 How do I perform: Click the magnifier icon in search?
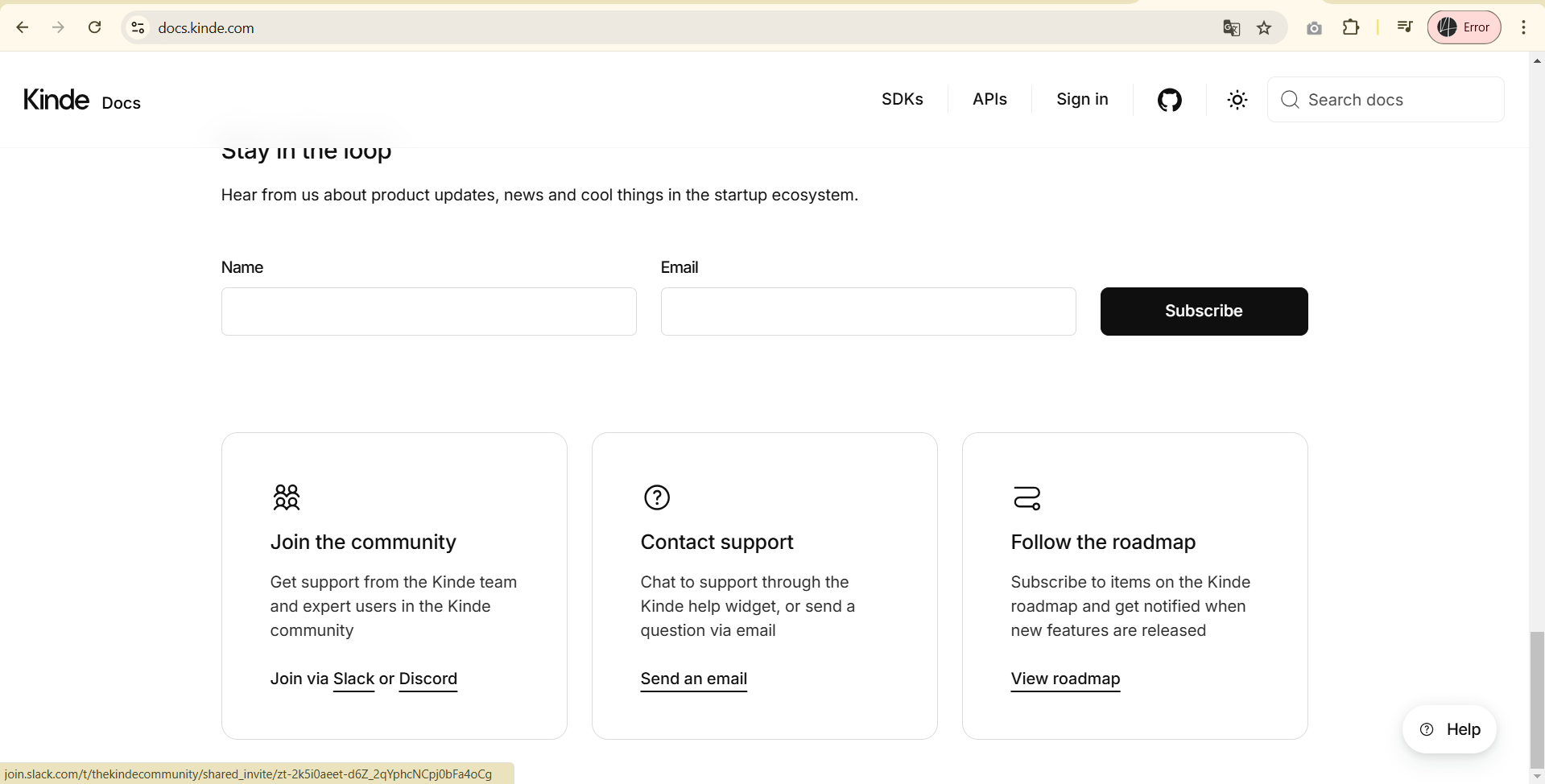coord(1290,100)
